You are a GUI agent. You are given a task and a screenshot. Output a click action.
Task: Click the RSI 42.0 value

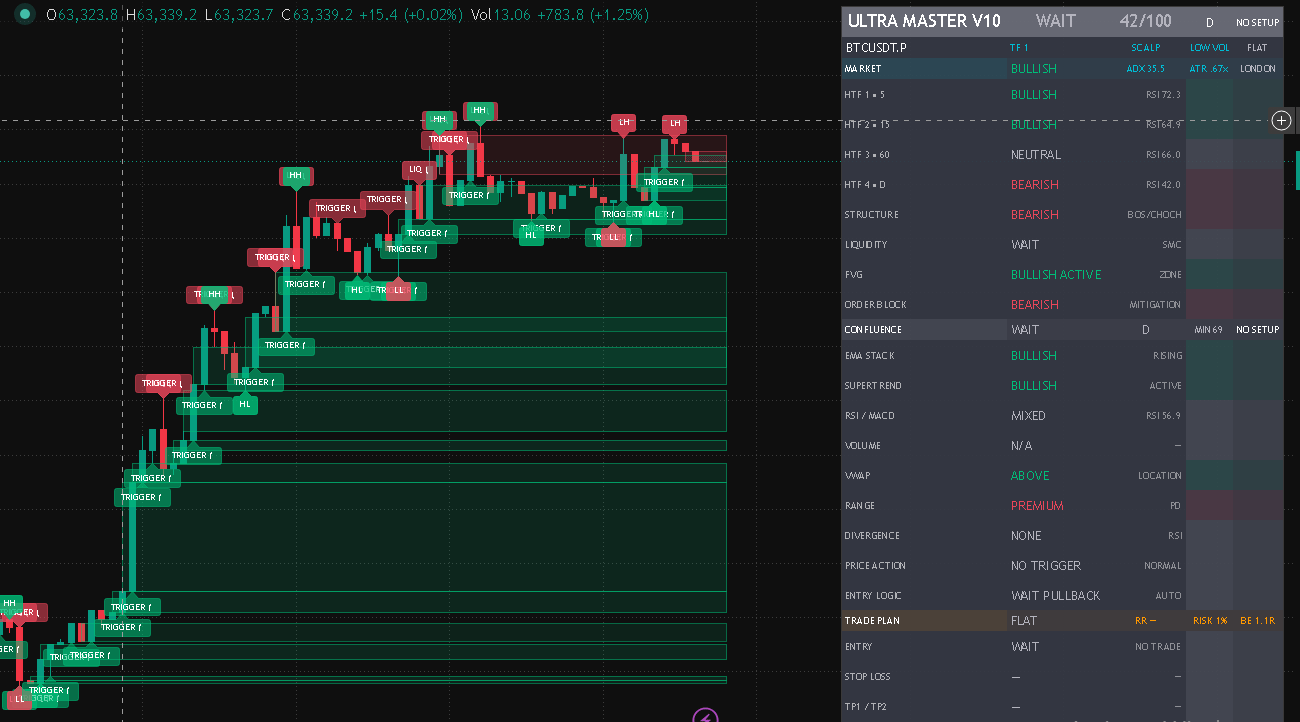(x=1163, y=185)
